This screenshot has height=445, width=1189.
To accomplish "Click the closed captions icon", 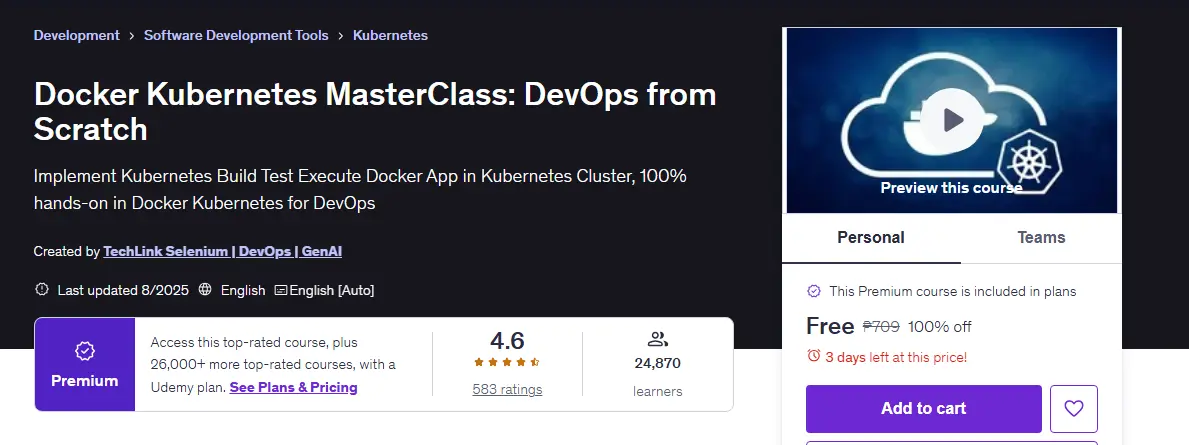I will [281, 290].
